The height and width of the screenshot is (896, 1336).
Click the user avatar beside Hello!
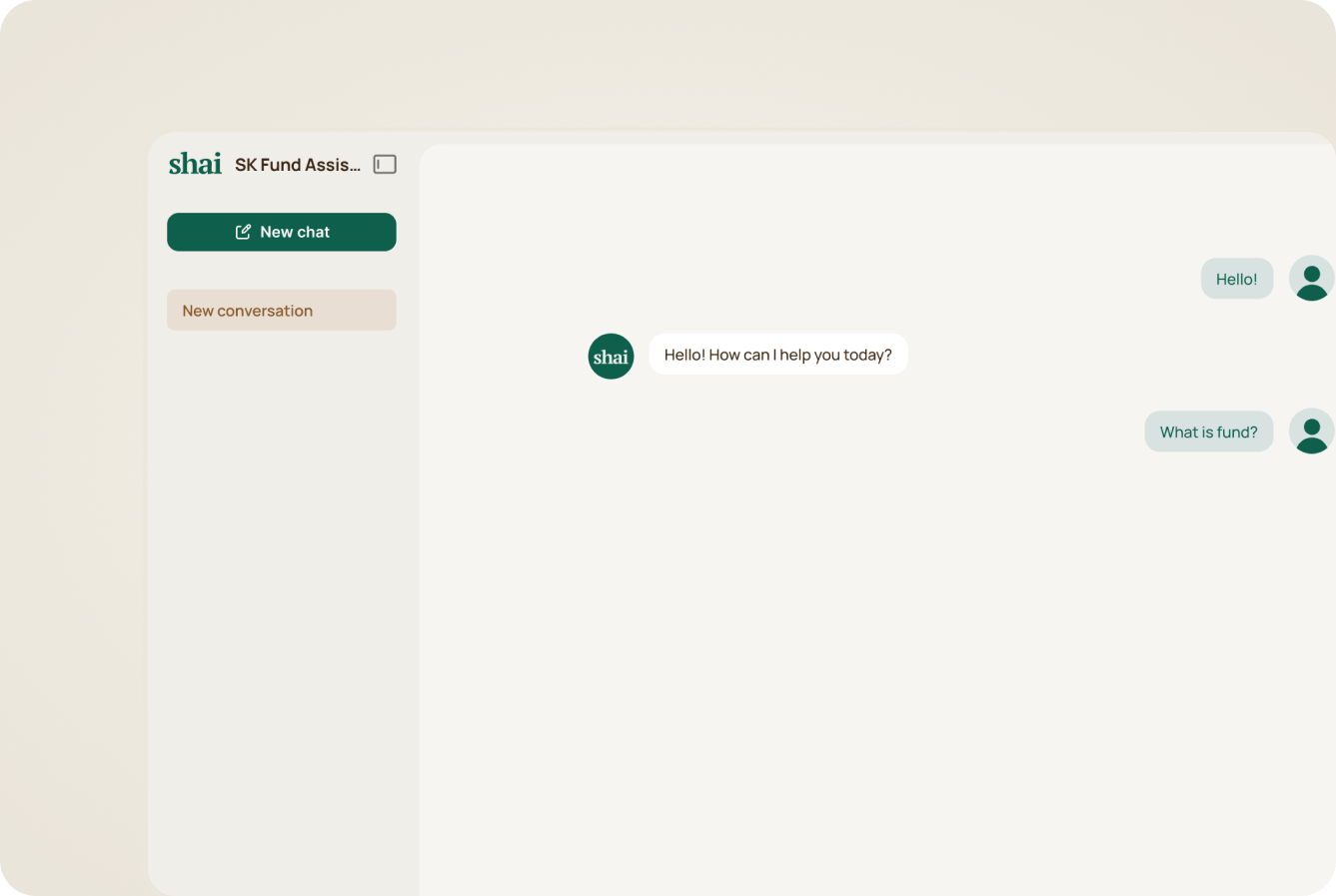pyautogui.click(x=1311, y=278)
